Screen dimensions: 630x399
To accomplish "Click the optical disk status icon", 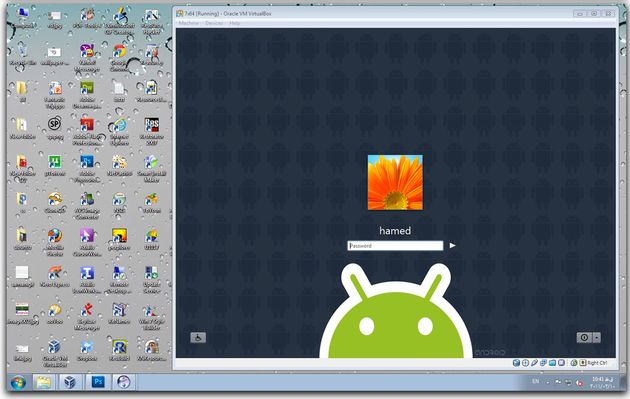I will pos(526,363).
